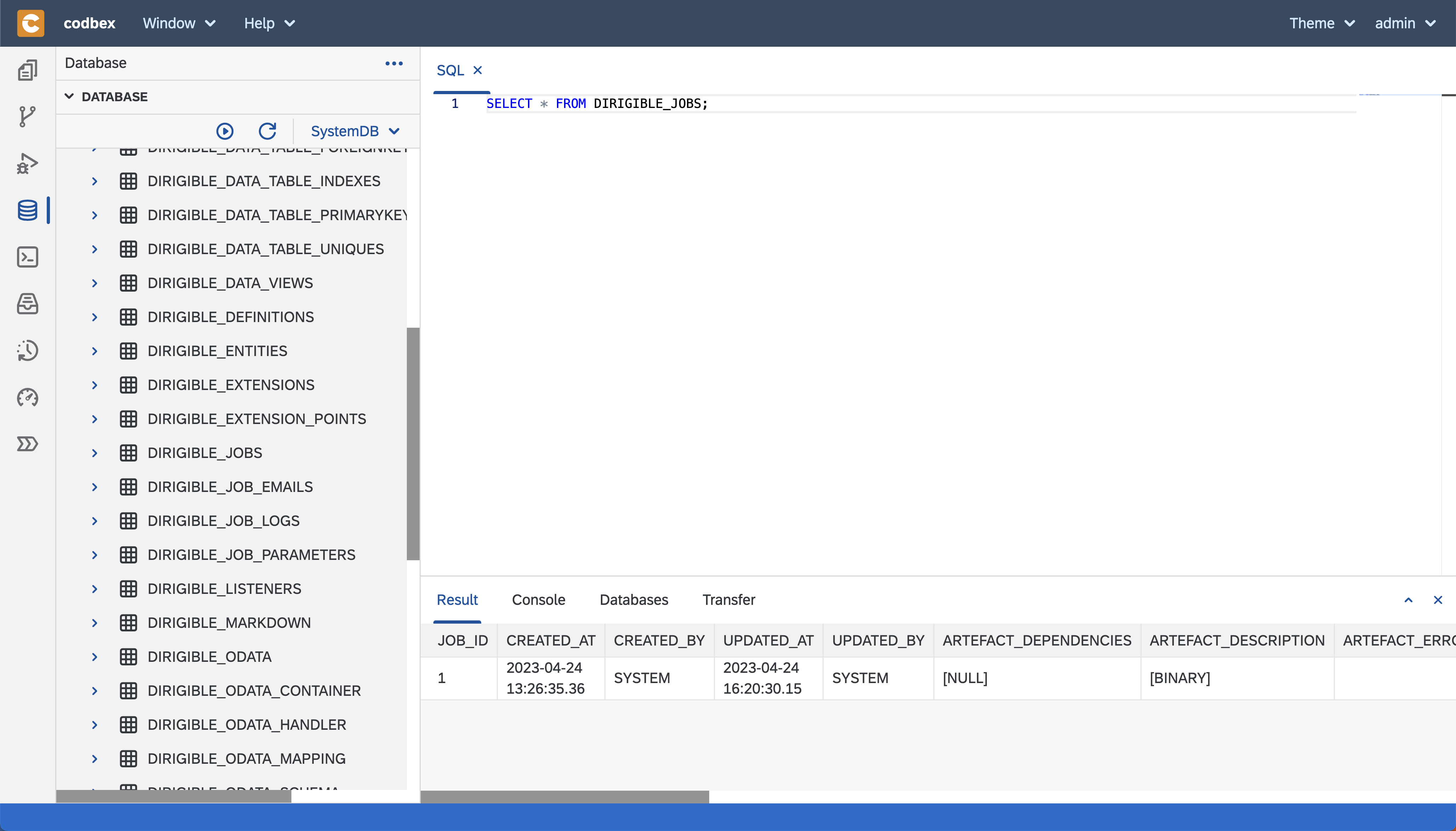1456x831 pixels.
Task: Expand the DIRIGIBLE_DATA_TABLE_INDEXES node
Action: click(95, 182)
